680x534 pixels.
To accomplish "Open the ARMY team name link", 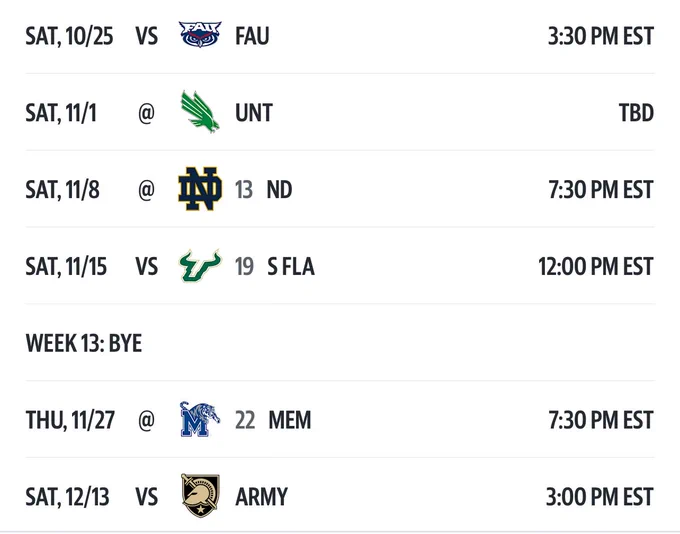I will [262, 497].
